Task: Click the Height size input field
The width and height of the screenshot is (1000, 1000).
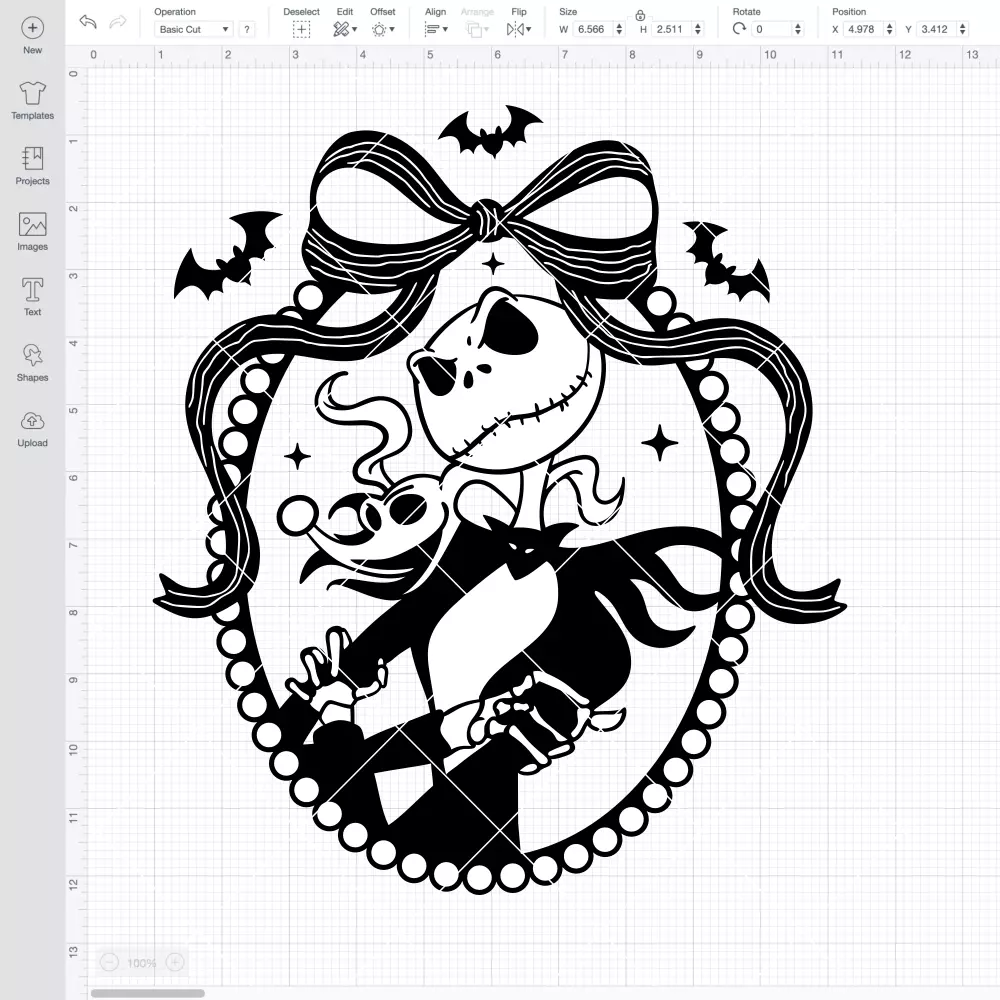Action: click(671, 29)
